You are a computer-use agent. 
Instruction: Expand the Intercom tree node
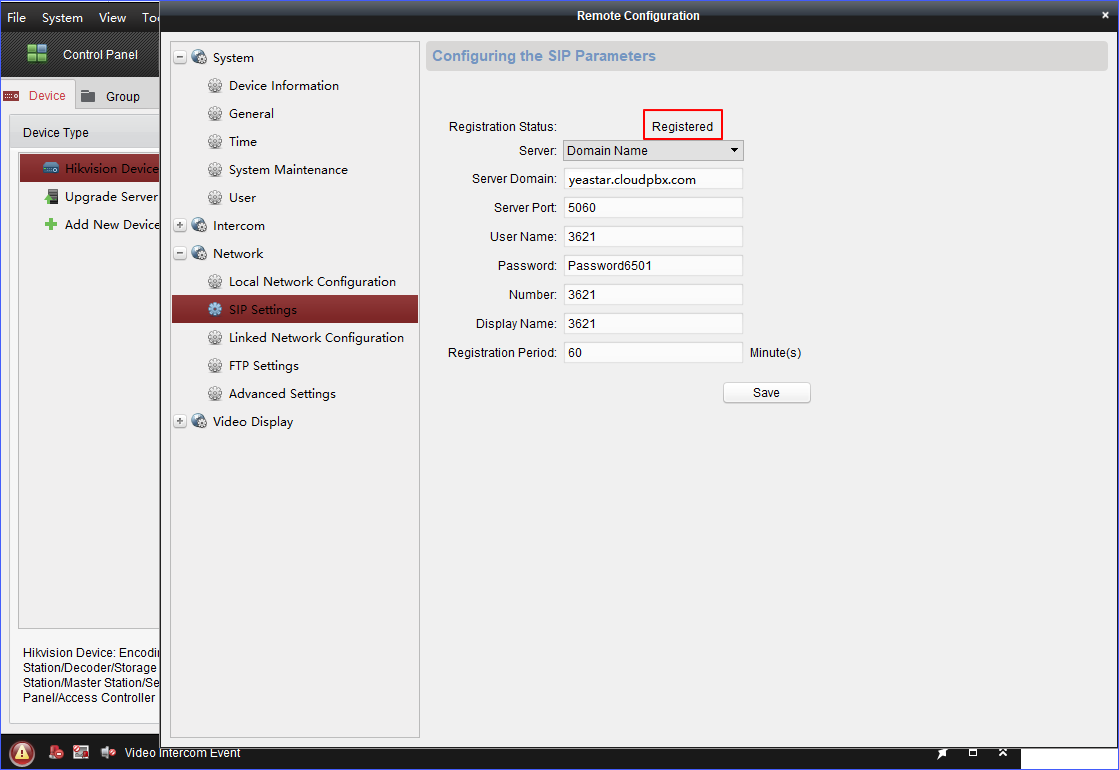tap(180, 226)
